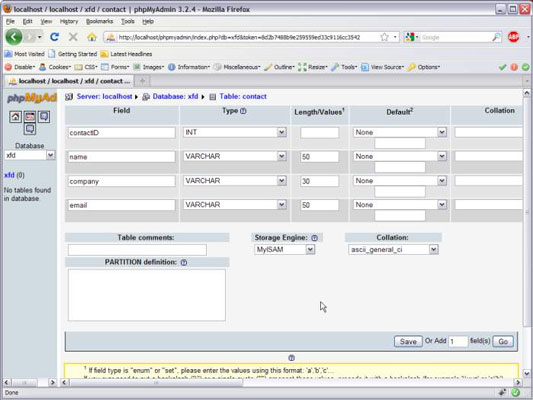The width and height of the screenshot is (533, 400).
Task: Open the Miscellaneous toolbar menu
Action: click(237, 67)
